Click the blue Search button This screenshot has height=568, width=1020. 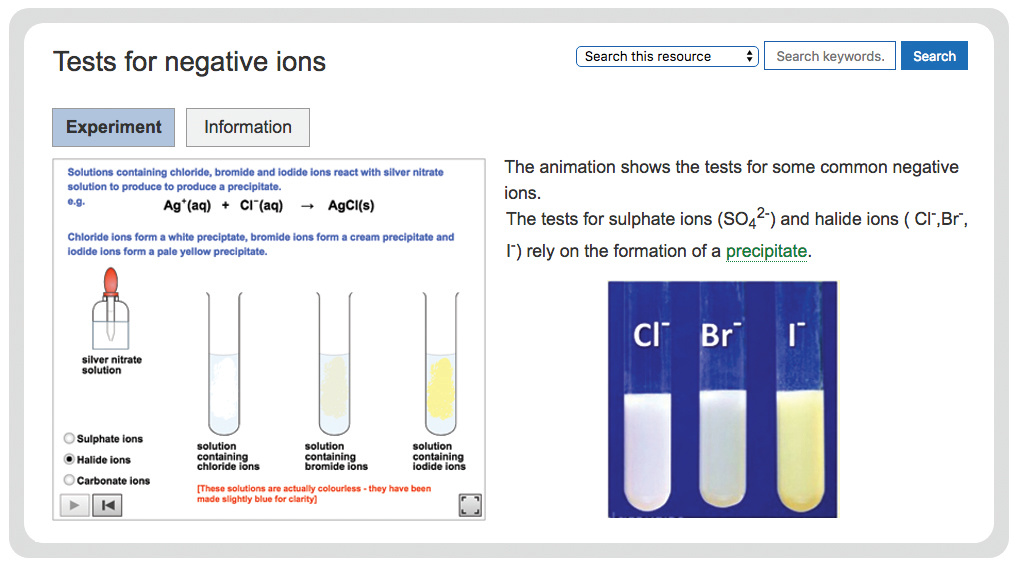tap(934, 56)
